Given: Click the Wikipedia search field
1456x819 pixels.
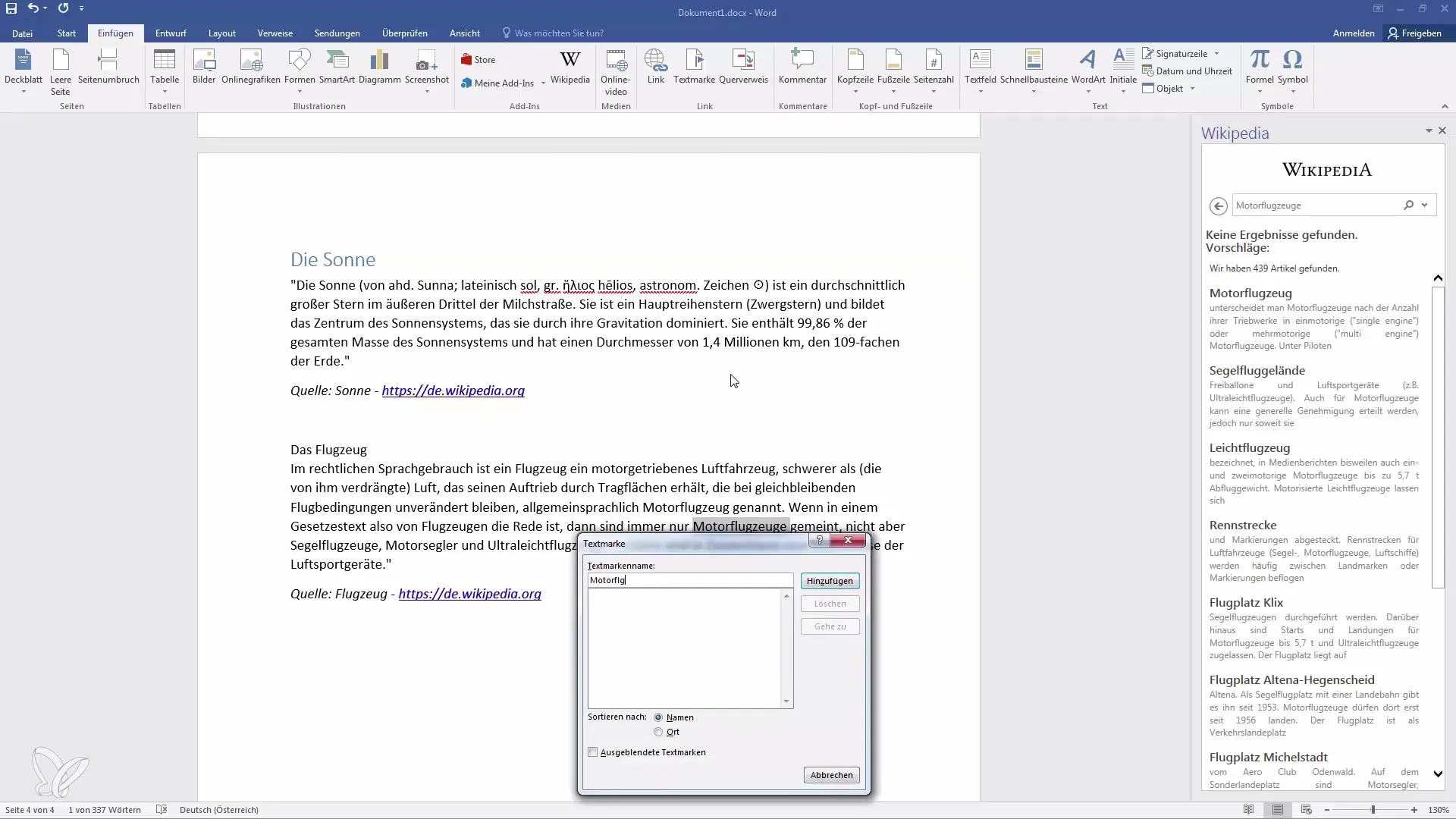Looking at the screenshot, I should click(1316, 206).
